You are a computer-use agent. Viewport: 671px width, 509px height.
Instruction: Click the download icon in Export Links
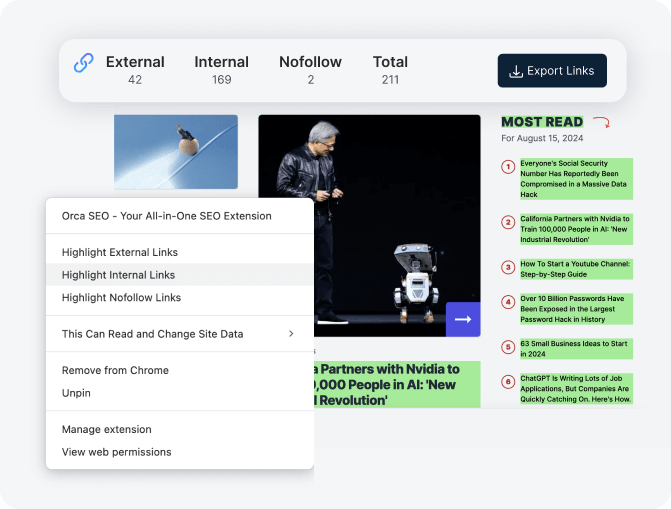point(516,71)
